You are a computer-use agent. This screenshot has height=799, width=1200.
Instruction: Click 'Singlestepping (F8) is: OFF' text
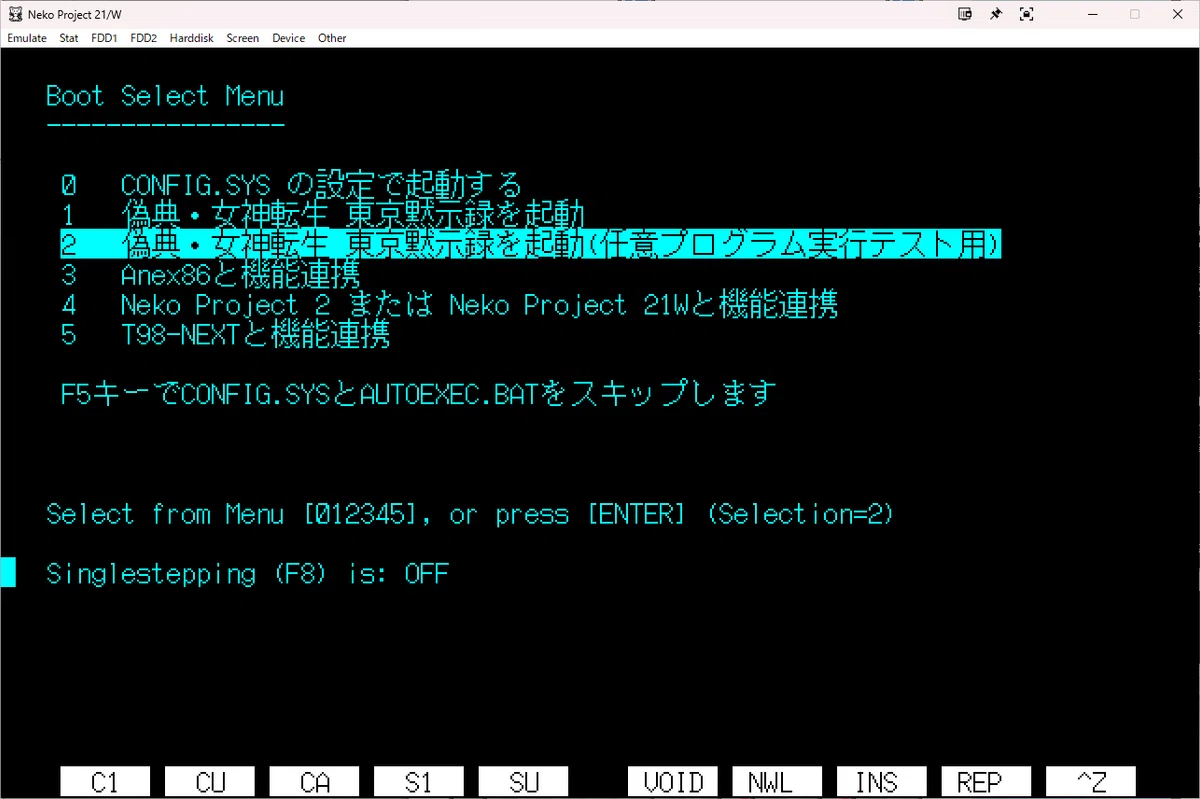pos(248,574)
